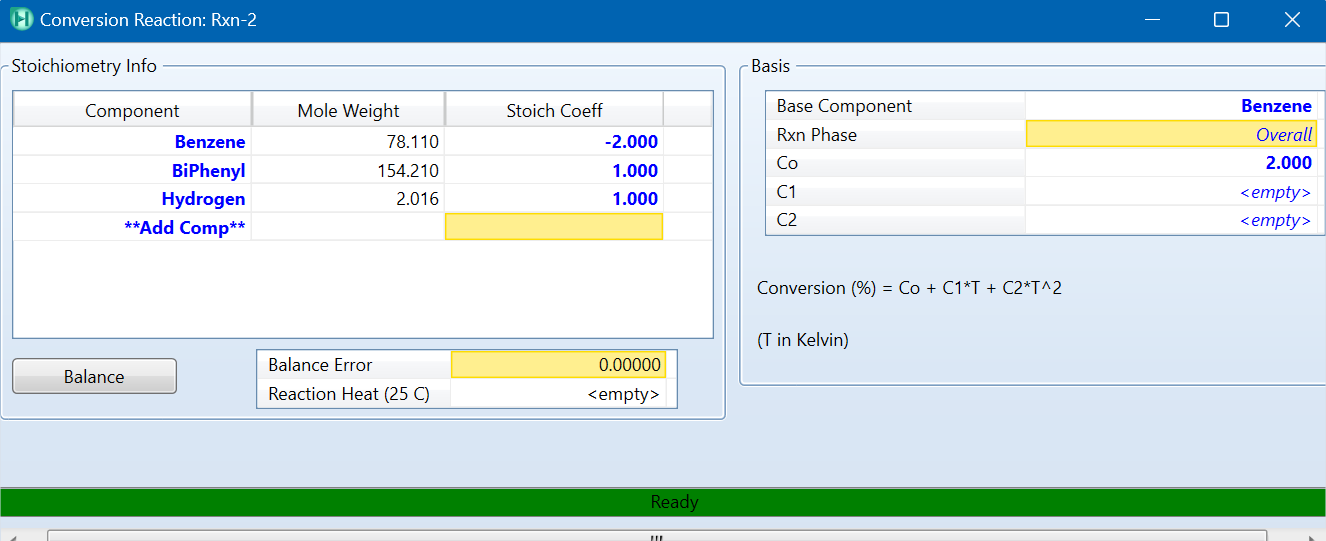The width and height of the screenshot is (1326, 541).
Task: Click the Balance Error label
Action: [x=320, y=364]
